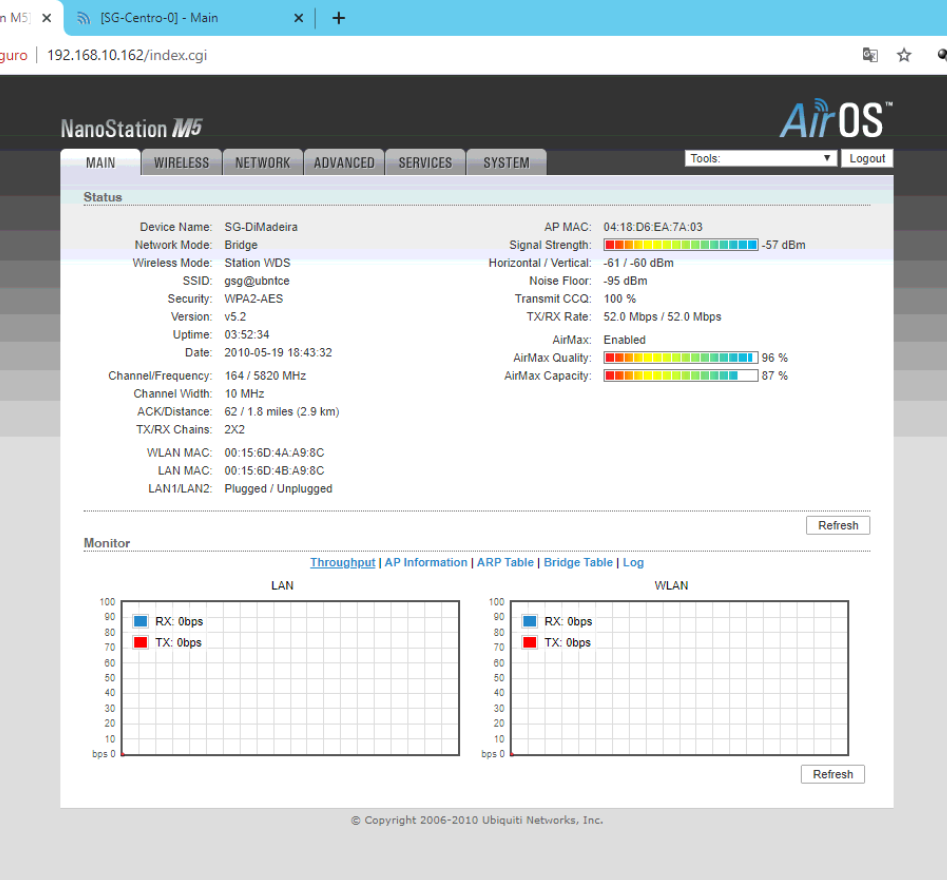Click the address bar URL 192.168.10.162/index.cgi
Image resolution: width=947 pixels, height=880 pixels.
pos(127,55)
